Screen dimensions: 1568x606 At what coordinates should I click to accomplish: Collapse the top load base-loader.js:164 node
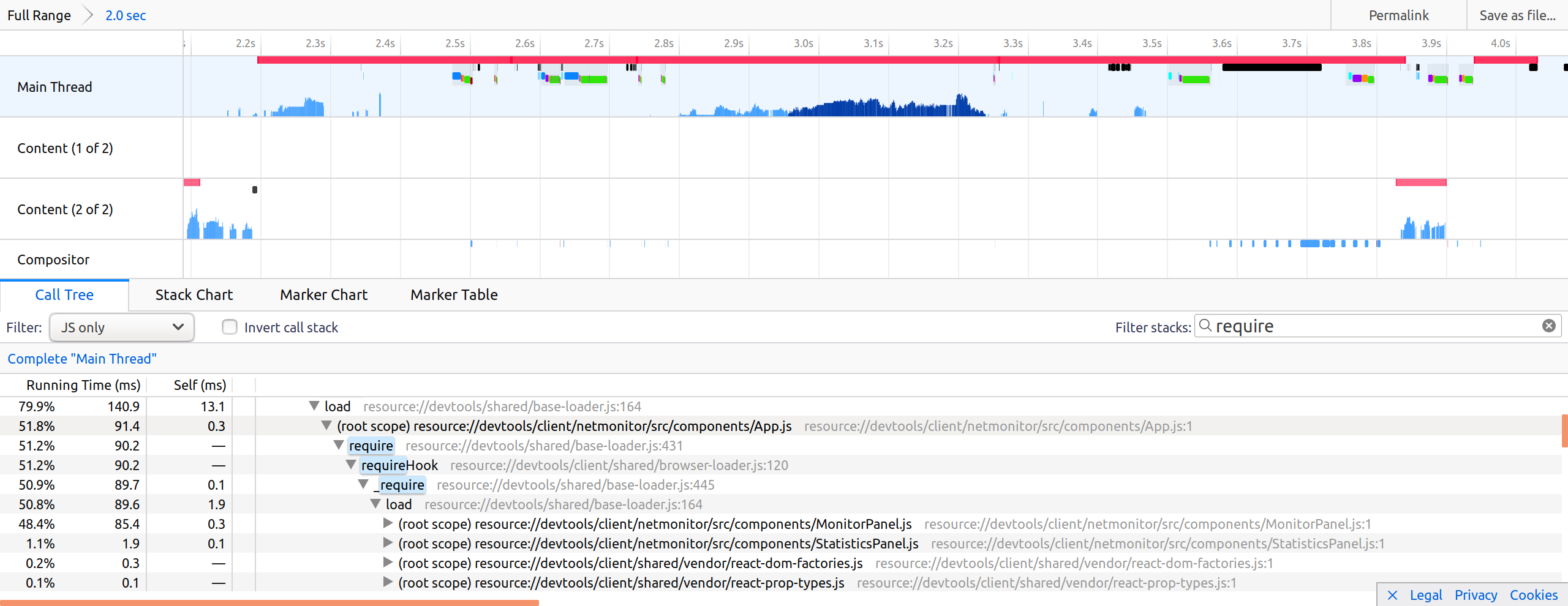313,406
